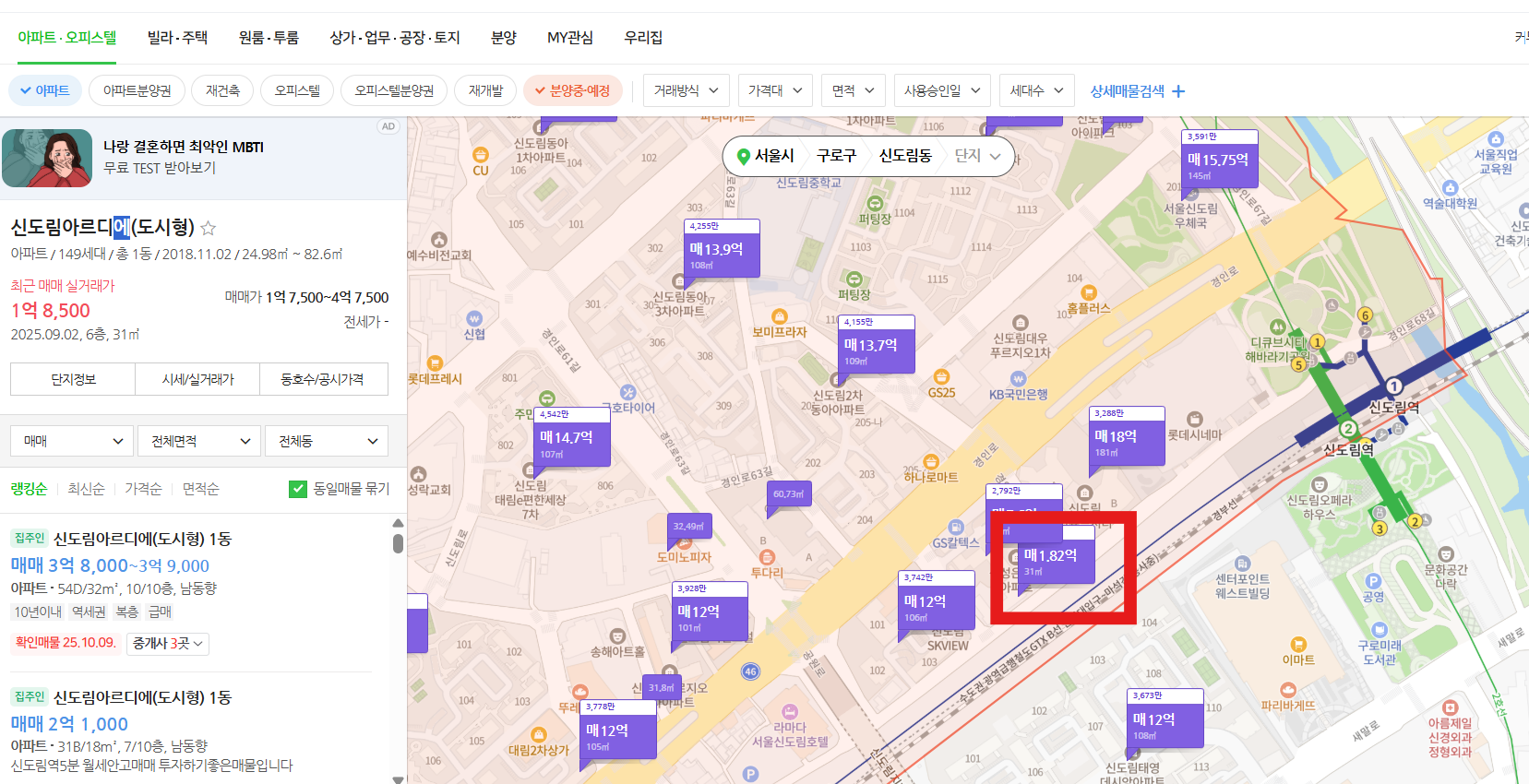This screenshot has width=1529, height=784.
Task: Open the 전체면적 select
Action: click(199, 441)
